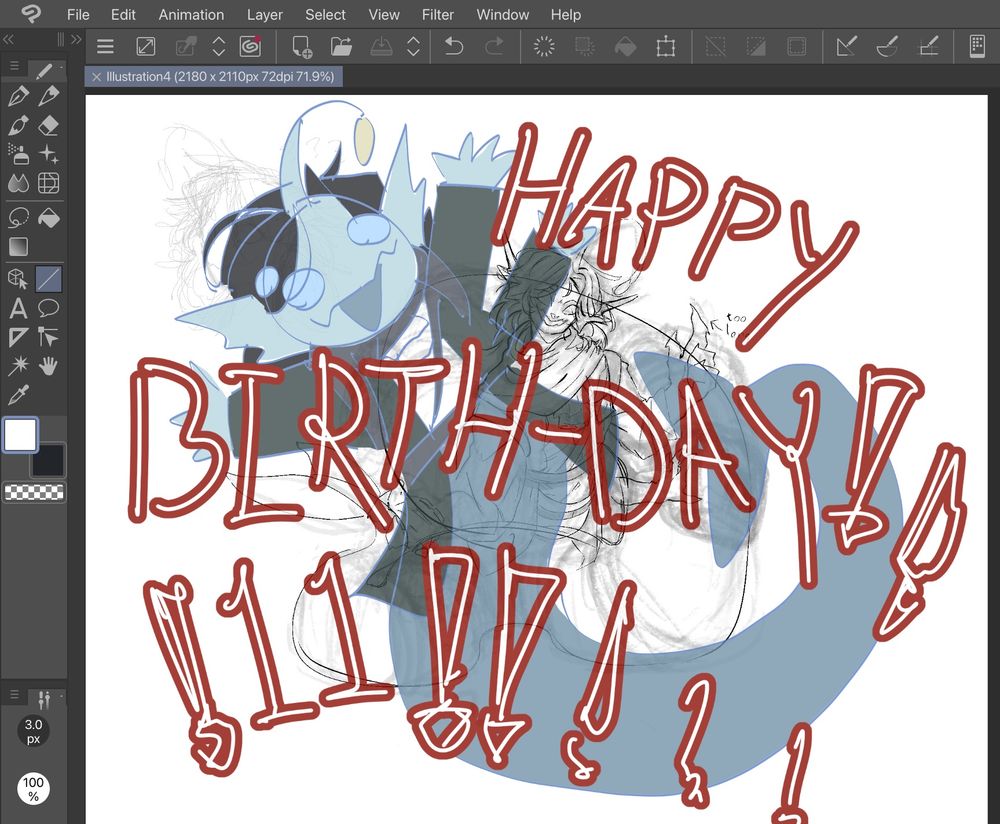Click the clear dotted-circle icon
The width and height of the screenshot is (1000, 824).
pyautogui.click(x=544, y=47)
